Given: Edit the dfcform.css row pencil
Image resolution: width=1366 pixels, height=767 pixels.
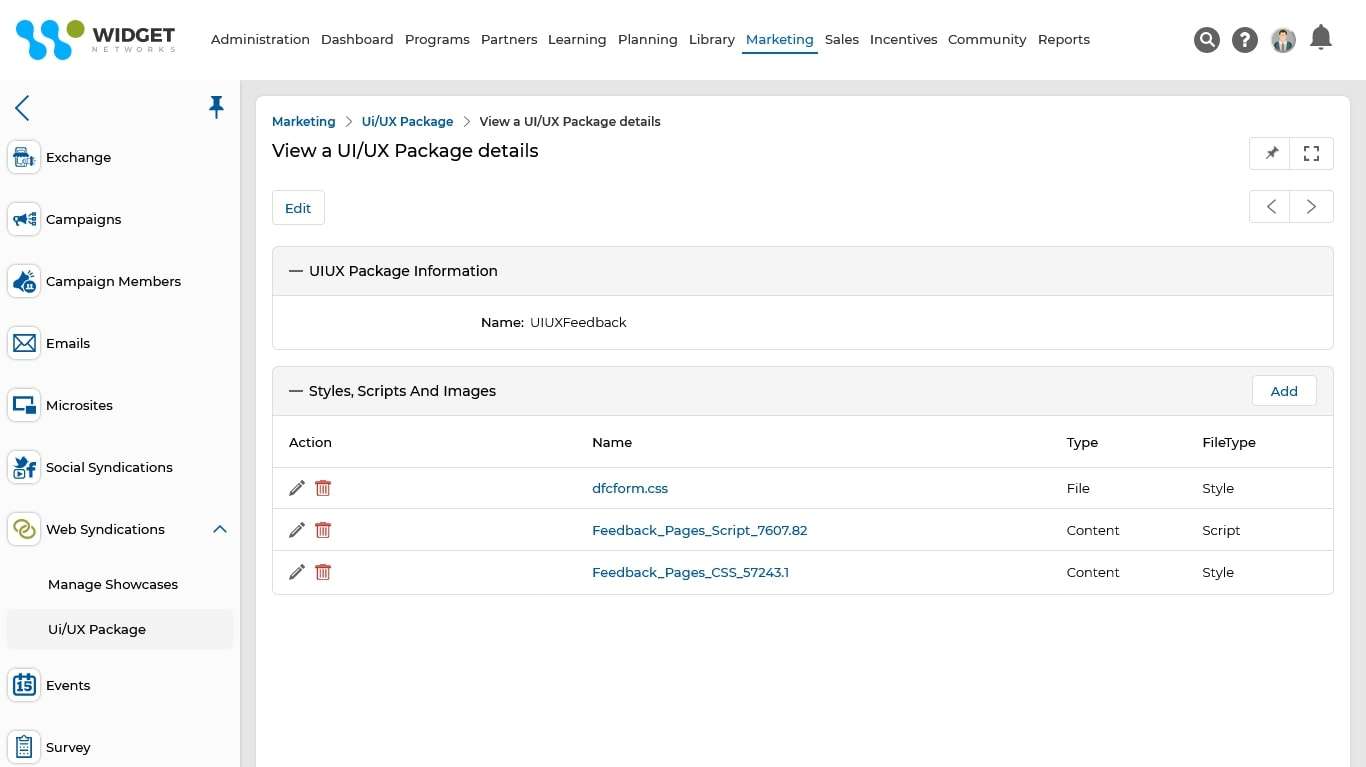Looking at the screenshot, I should (x=297, y=488).
